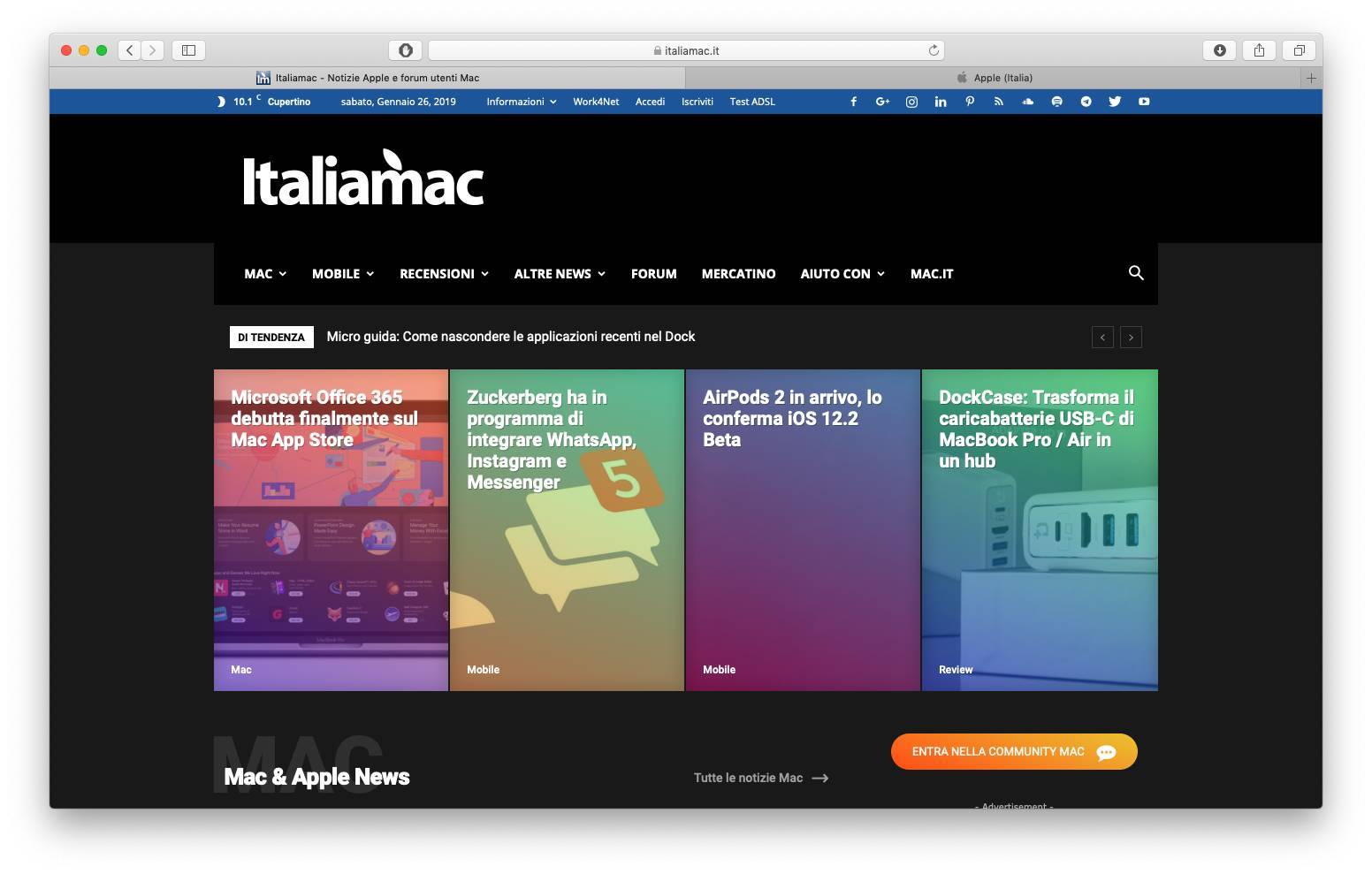Open the Spreaker podcast icon
The width and height of the screenshot is (1372, 874).
click(1056, 102)
